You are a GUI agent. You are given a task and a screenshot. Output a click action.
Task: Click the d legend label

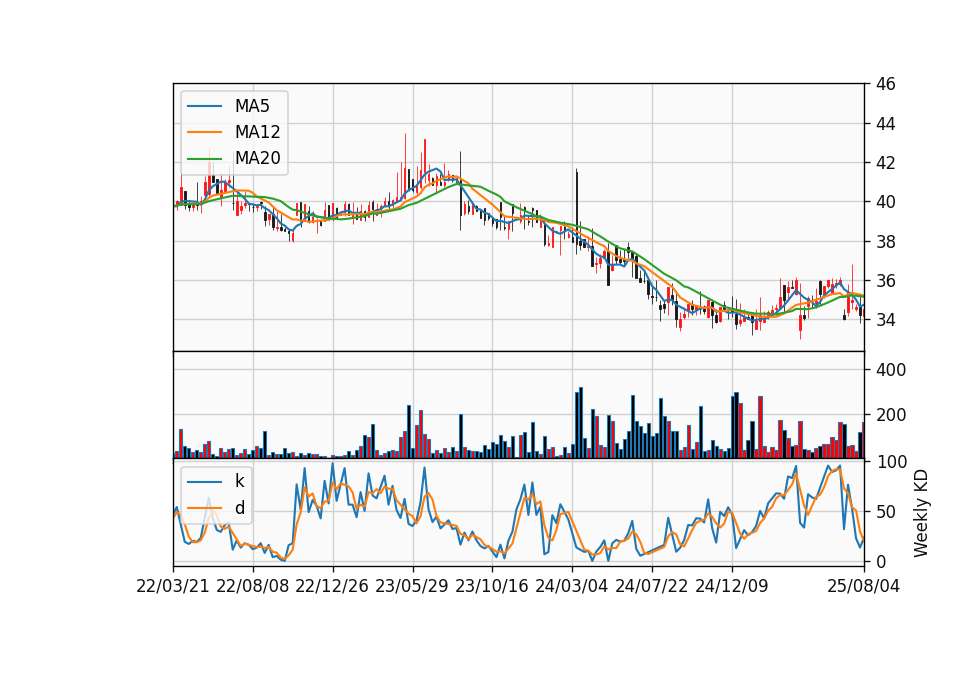(240, 508)
